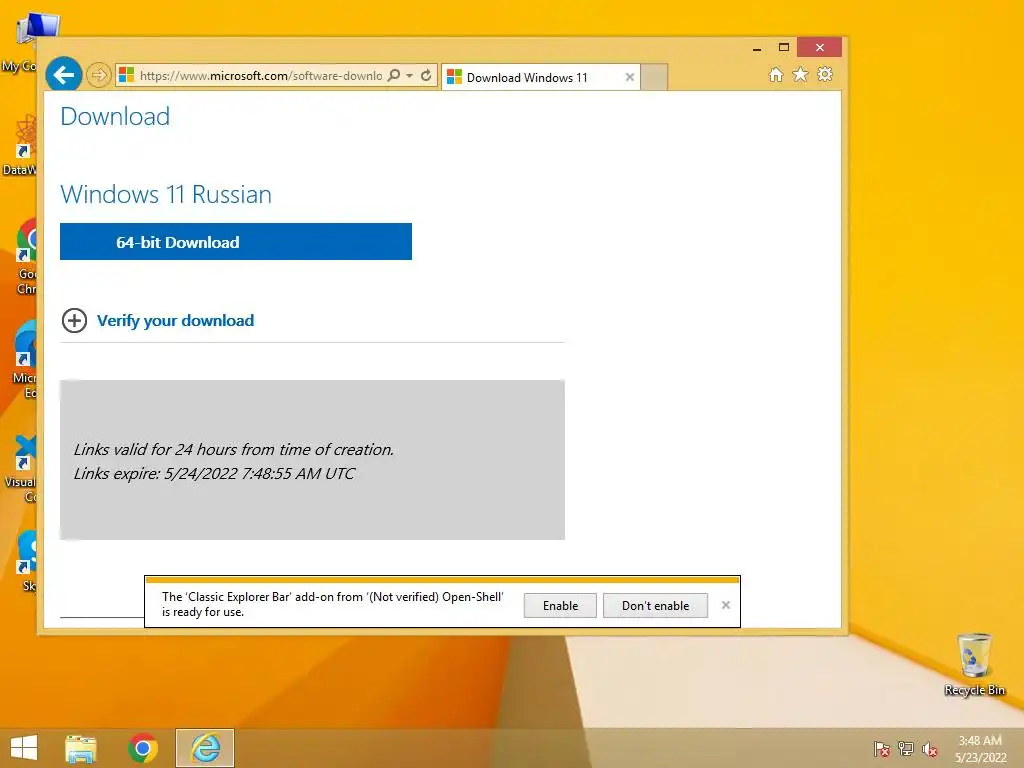The height and width of the screenshot is (768, 1024).
Task: Select the Visual Studio Code desktop shortcut
Action: (22, 468)
